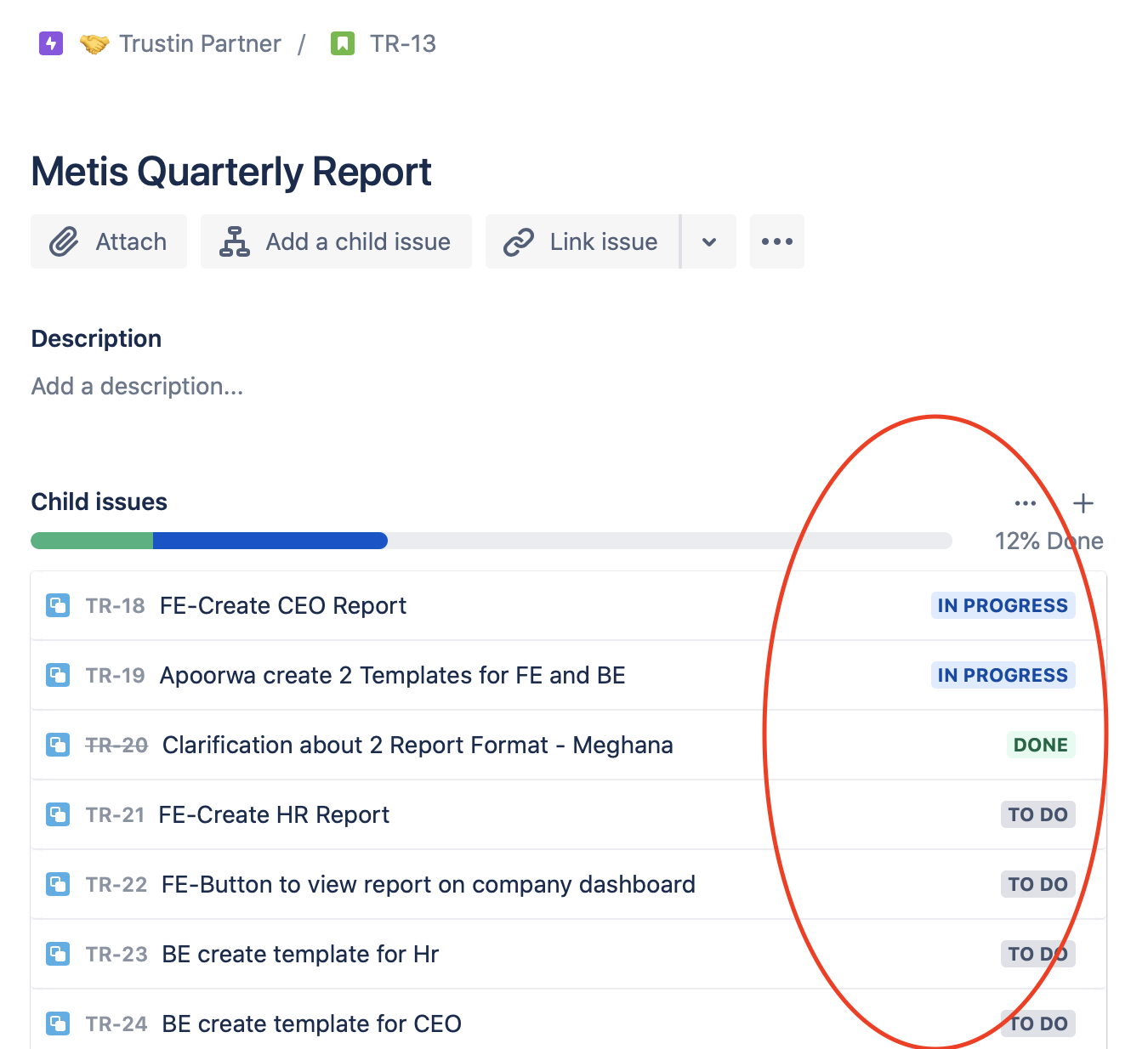Click the Attach button
Image resolution: width=1148 pixels, height=1049 pixels.
109,241
